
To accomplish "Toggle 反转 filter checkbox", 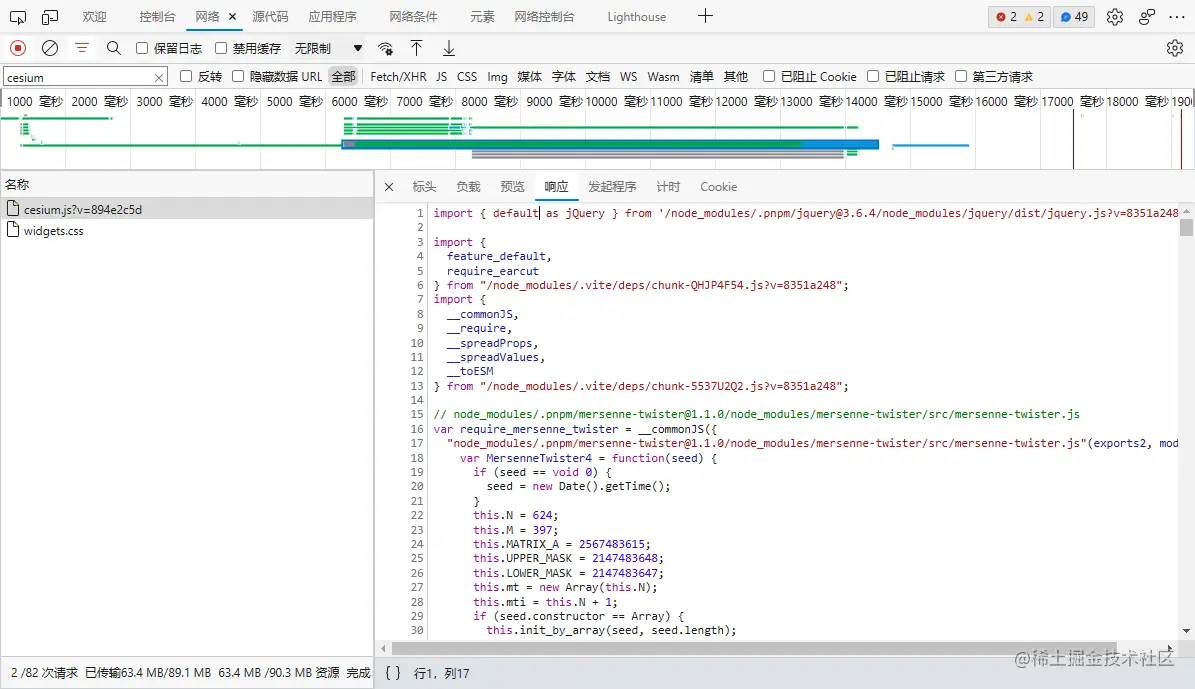I will 186,76.
